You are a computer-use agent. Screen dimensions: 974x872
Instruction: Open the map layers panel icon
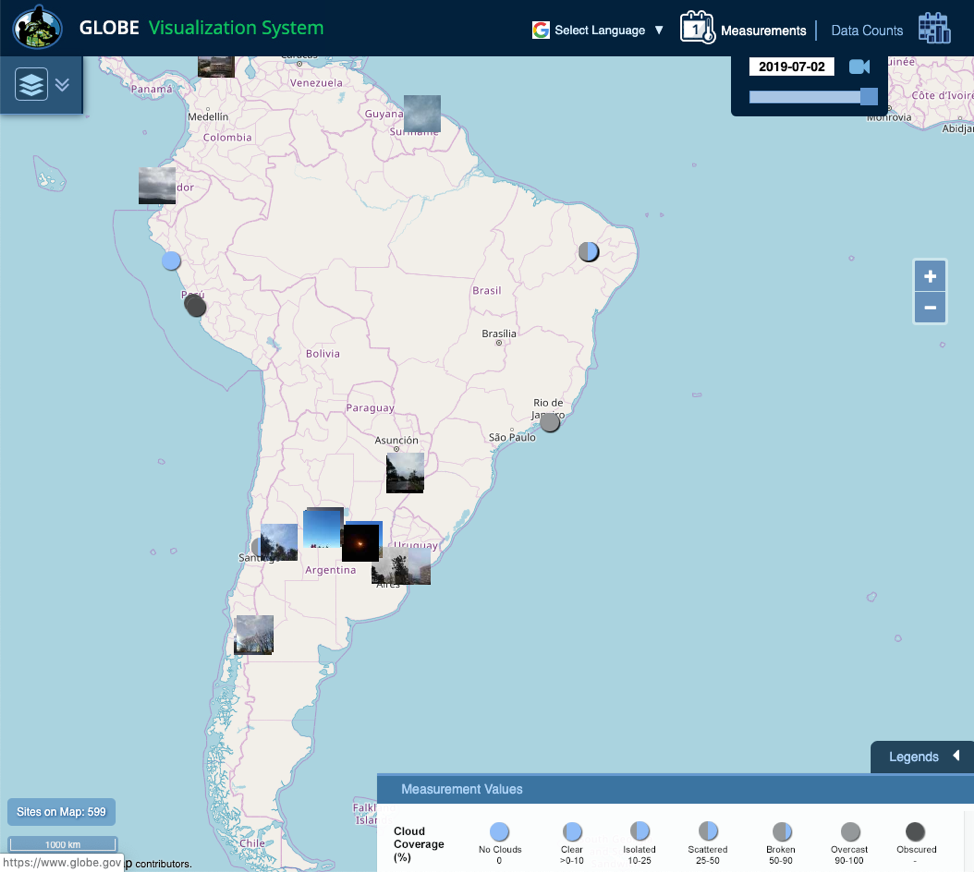[x=32, y=84]
